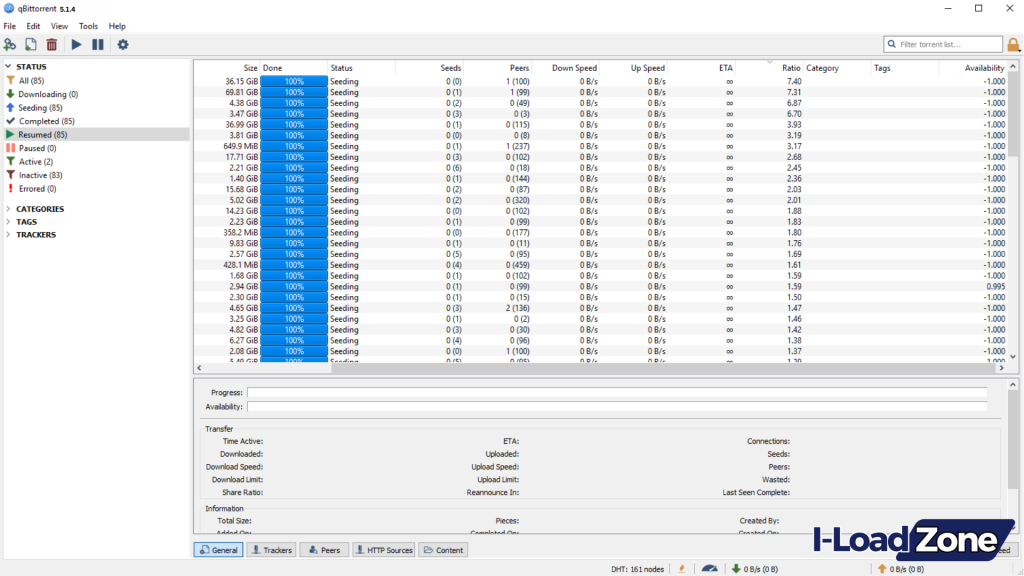Viewport: 1024px width, 576px height.
Task: Click the 100% progress bar of 358.2 MiB torrent
Action: pyautogui.click(x=294, y=232)
